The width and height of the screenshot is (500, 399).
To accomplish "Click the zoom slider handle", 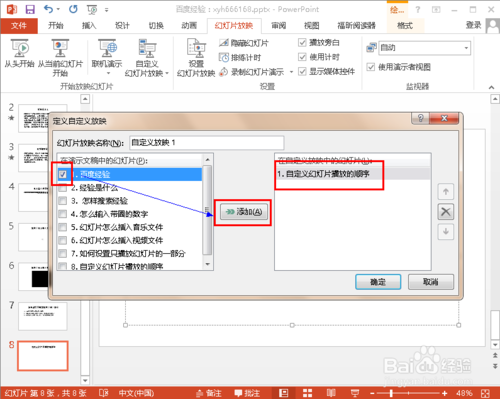I will tap(391, 393).
